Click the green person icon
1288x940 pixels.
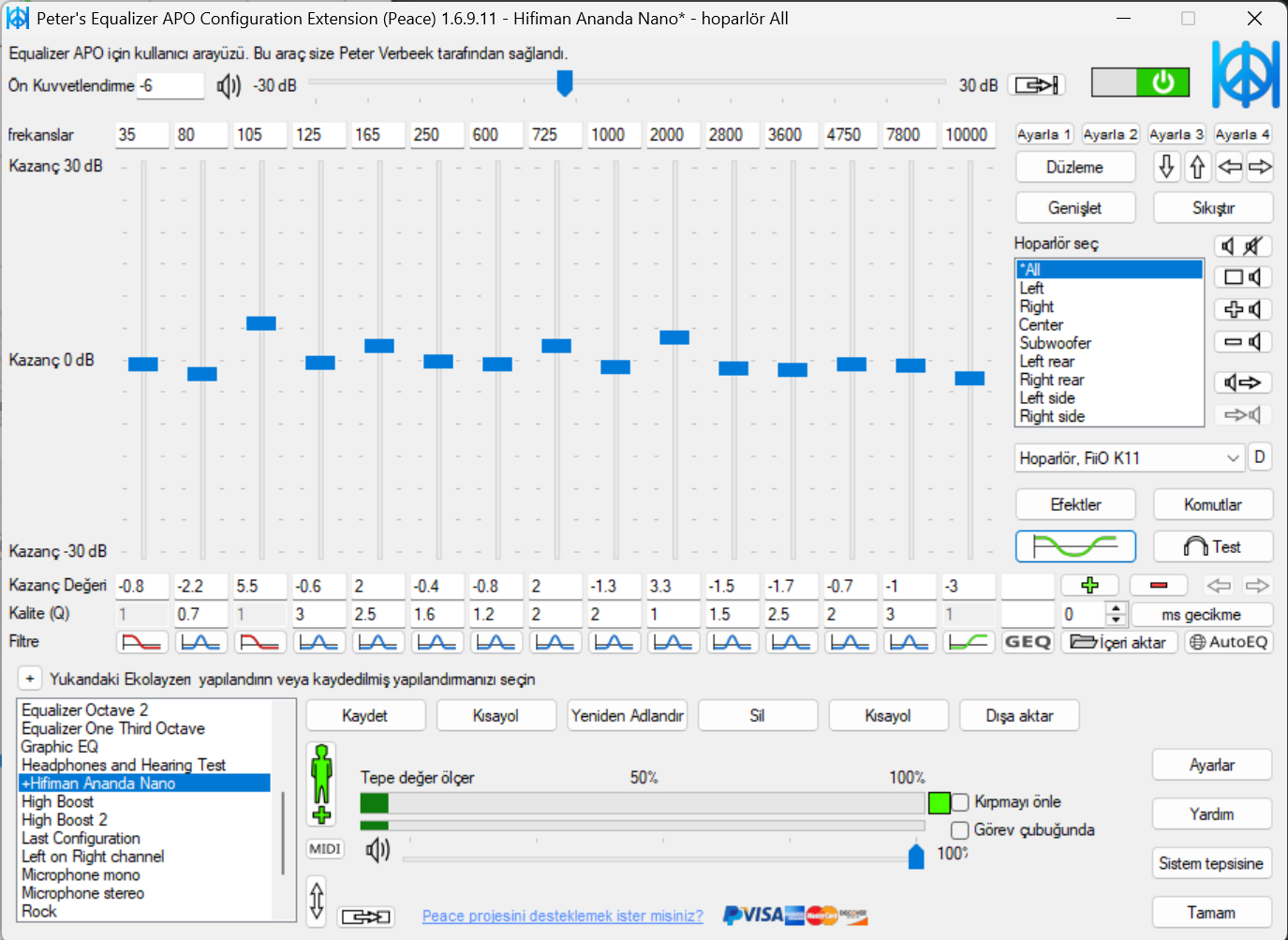pos(321,784)
